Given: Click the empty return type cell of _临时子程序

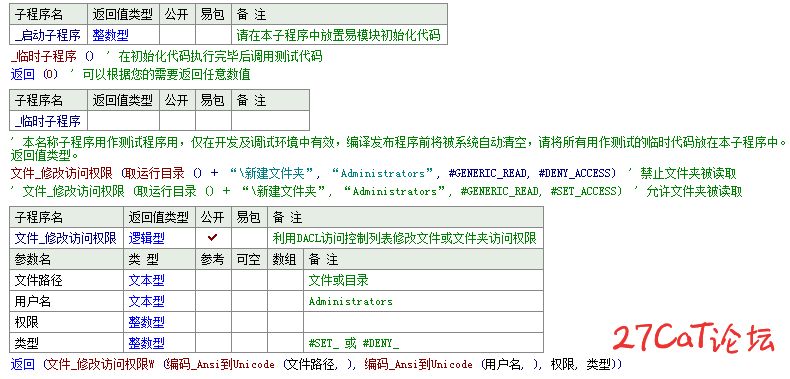Looking at the screenshot, I should click(123, 121).
